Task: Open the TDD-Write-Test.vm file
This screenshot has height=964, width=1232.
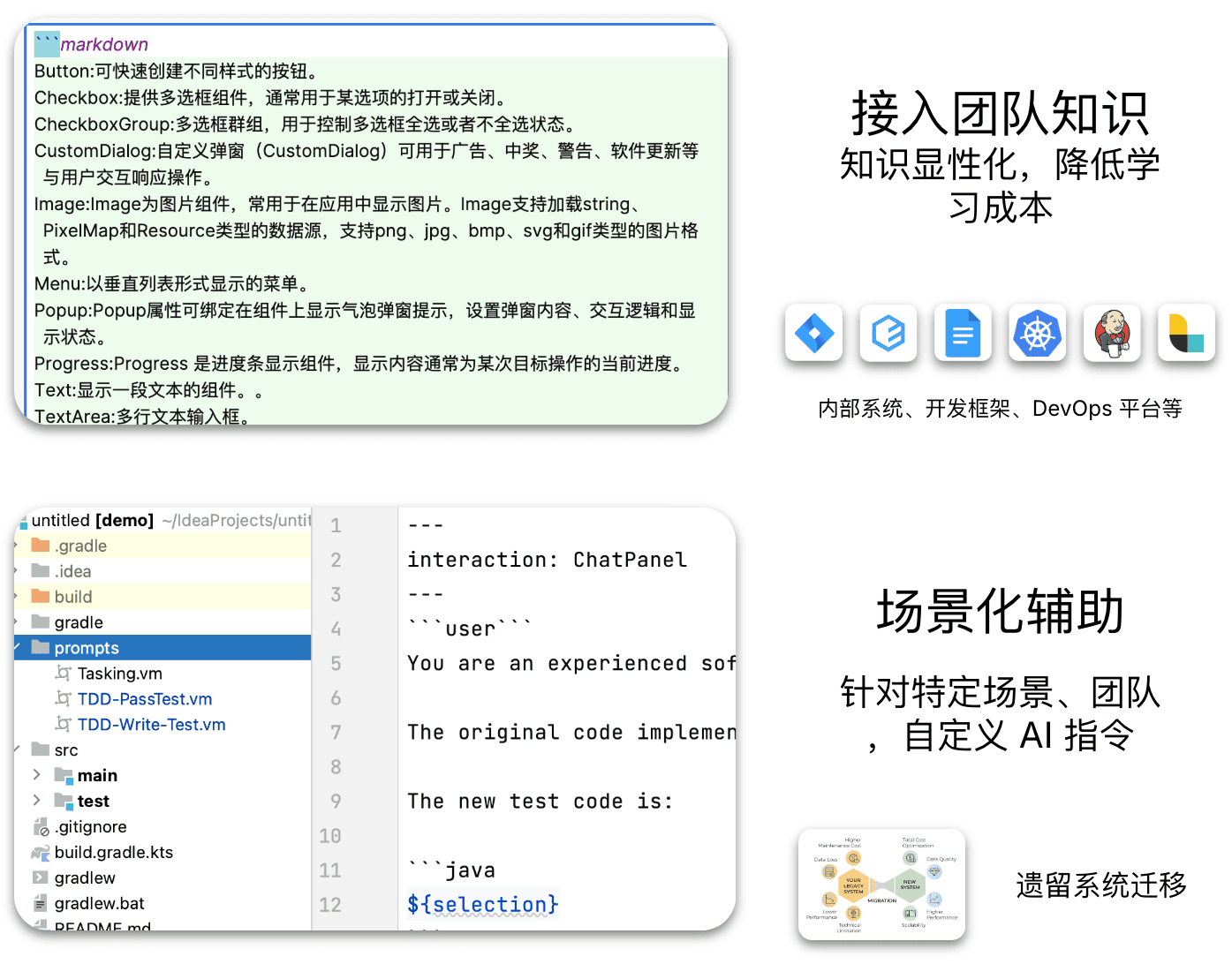Action: click(x=151, y=725)
